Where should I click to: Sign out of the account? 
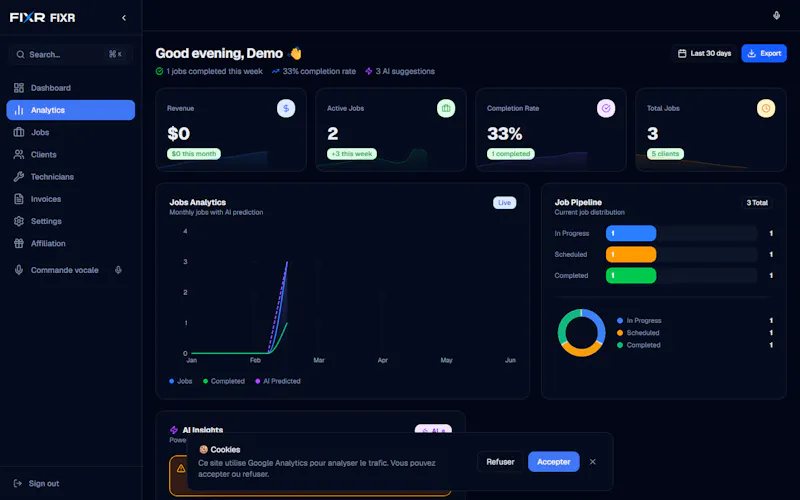click(x=37, y=483)
